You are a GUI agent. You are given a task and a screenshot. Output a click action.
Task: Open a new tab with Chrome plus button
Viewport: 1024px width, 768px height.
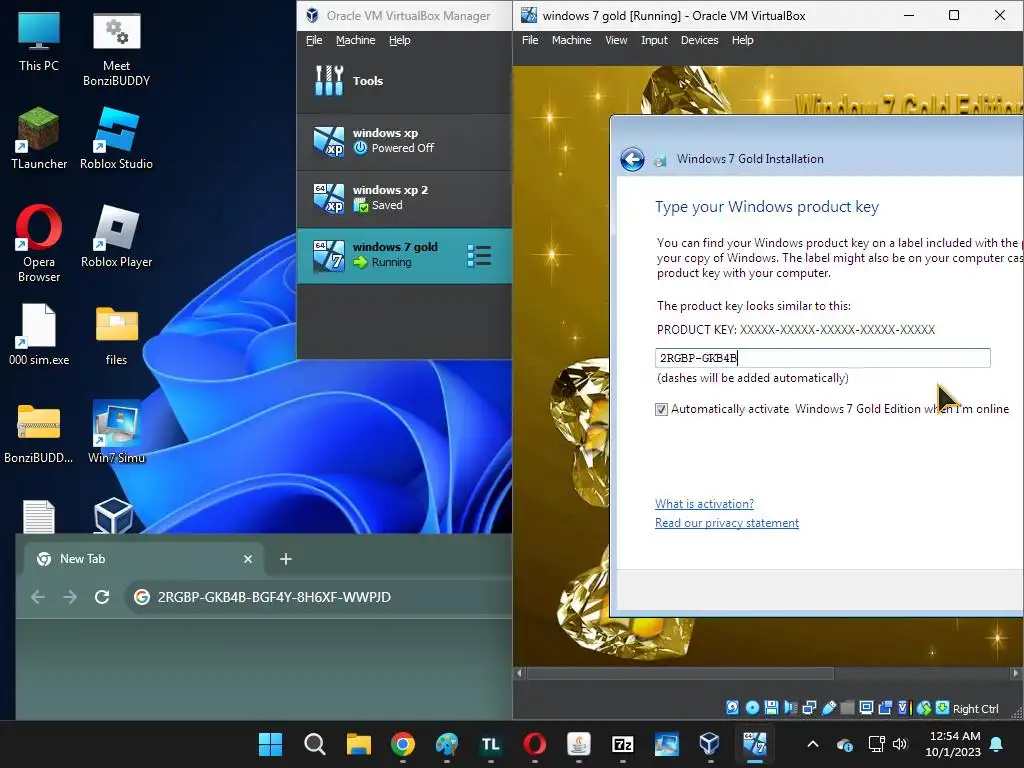click(x=285, y=559)
